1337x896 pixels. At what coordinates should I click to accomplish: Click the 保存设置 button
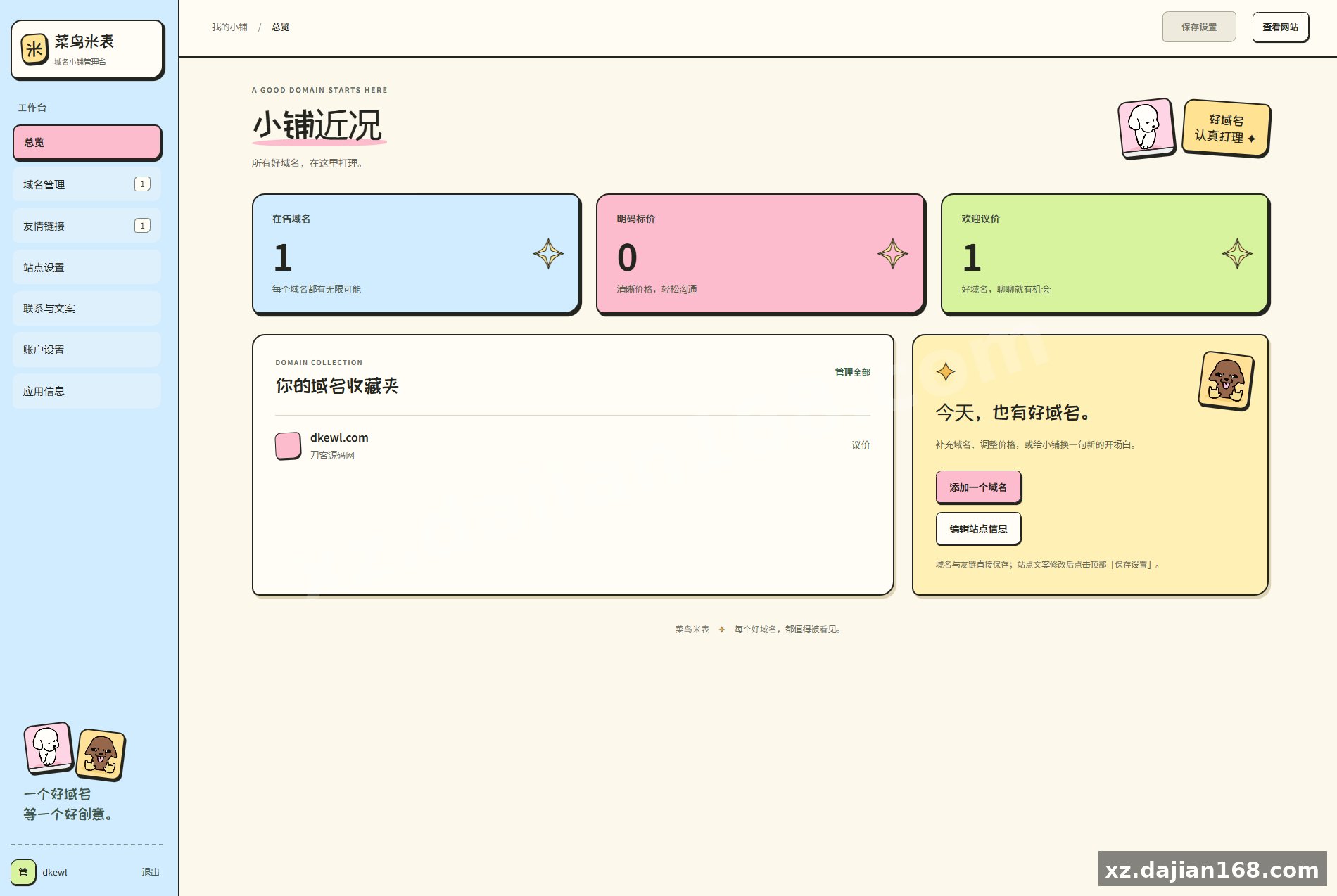click(x=1199, y=27)
